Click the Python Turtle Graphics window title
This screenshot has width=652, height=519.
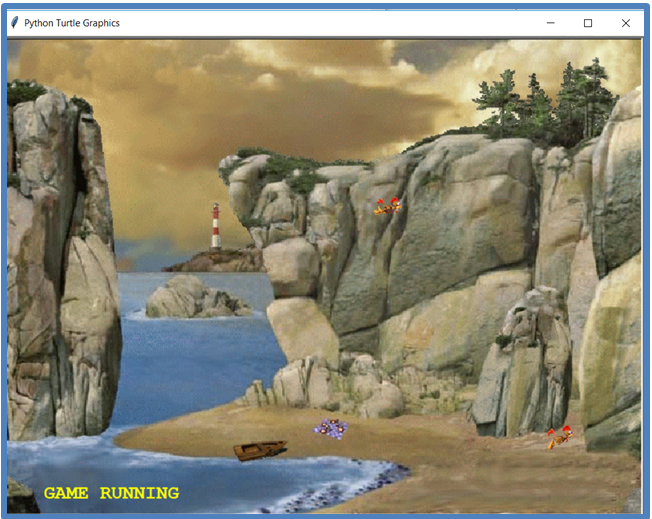72,23
